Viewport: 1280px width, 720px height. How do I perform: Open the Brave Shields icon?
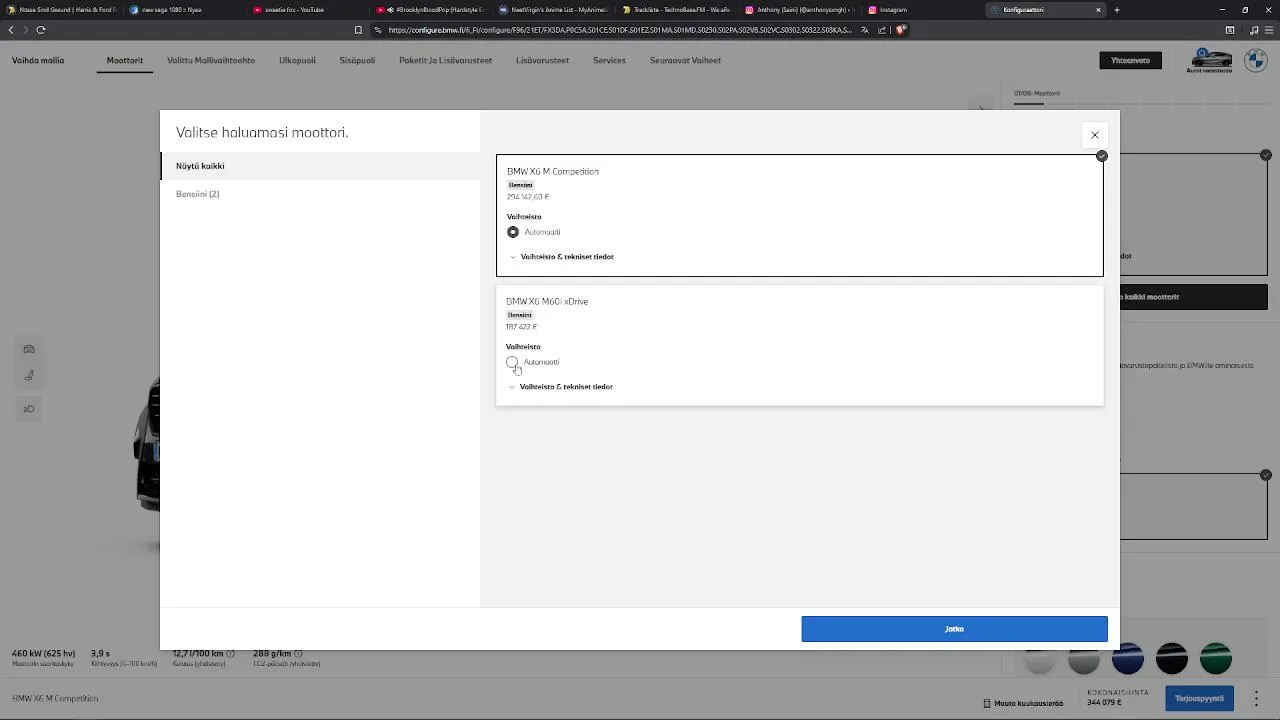click(901, 30)
